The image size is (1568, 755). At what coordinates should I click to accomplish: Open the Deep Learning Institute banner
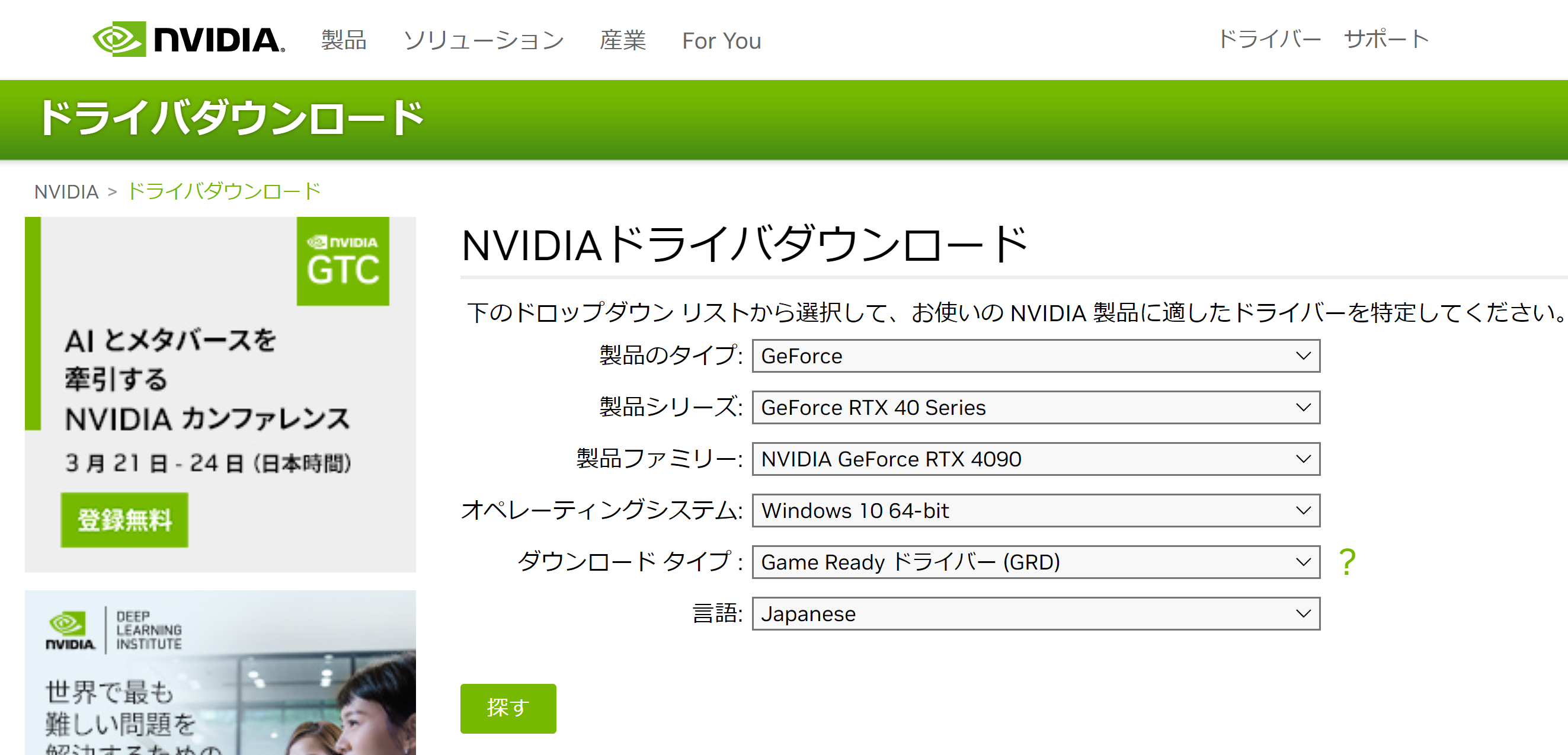(x=220, y=672)
